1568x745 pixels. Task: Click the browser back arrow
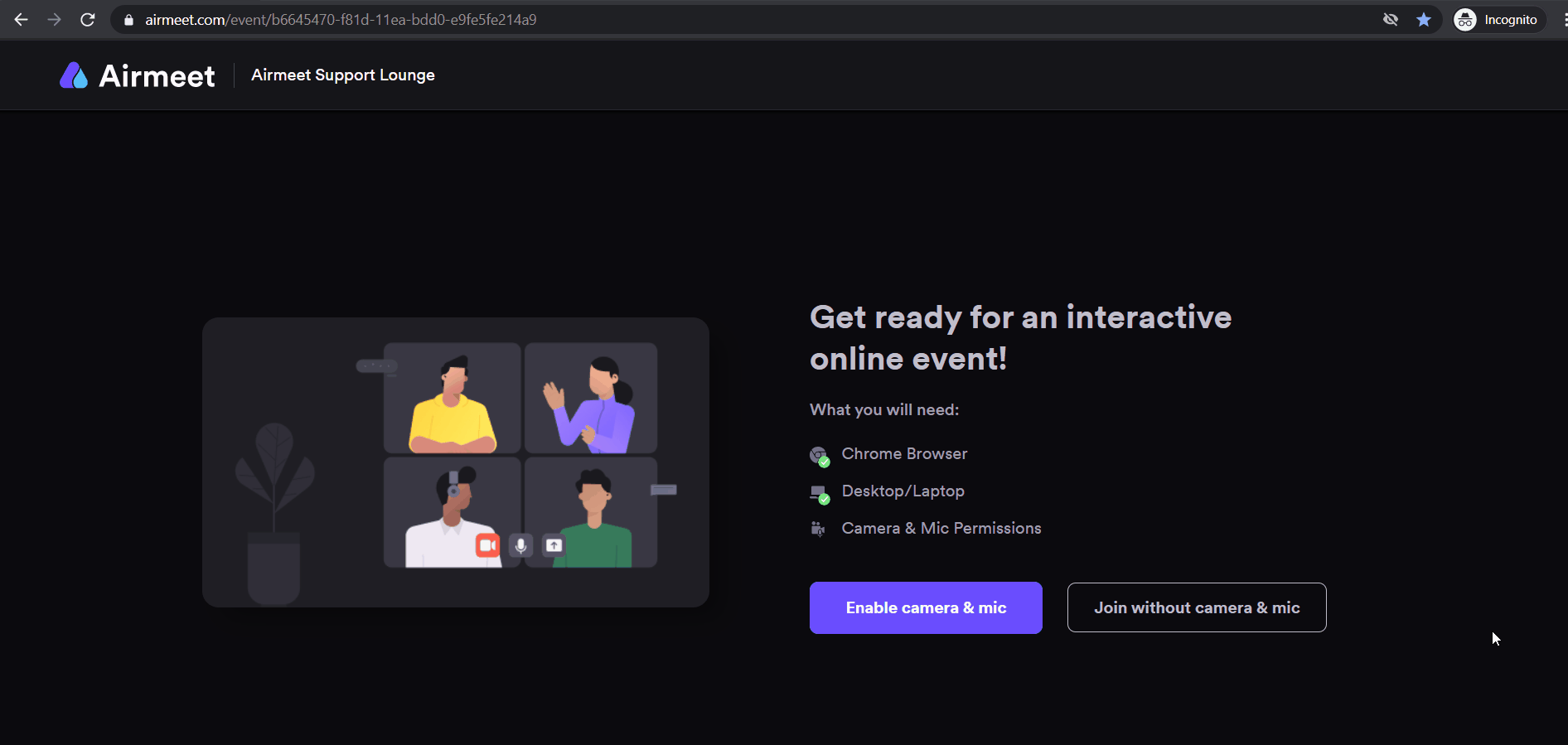click(x=22, y=19)
